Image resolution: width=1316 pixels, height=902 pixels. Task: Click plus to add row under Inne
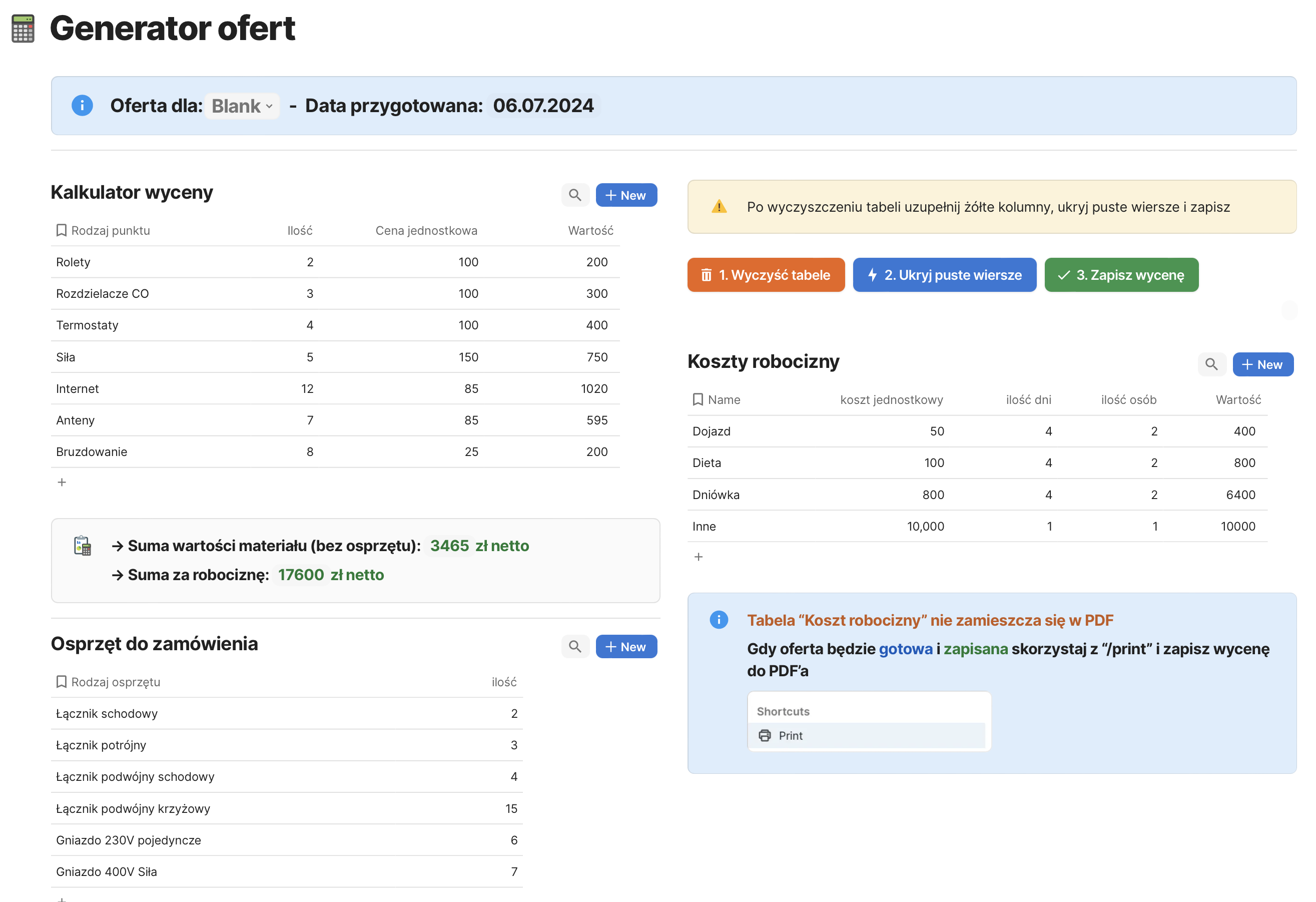(698, 557)
